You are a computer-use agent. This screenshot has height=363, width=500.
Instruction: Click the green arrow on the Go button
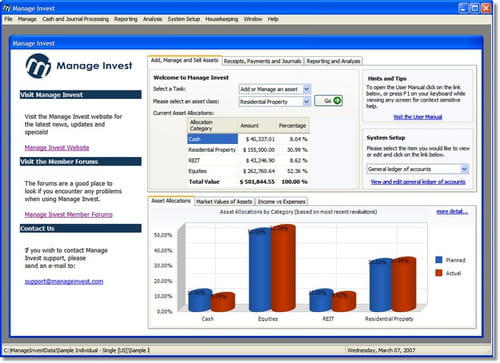(337, 101)
